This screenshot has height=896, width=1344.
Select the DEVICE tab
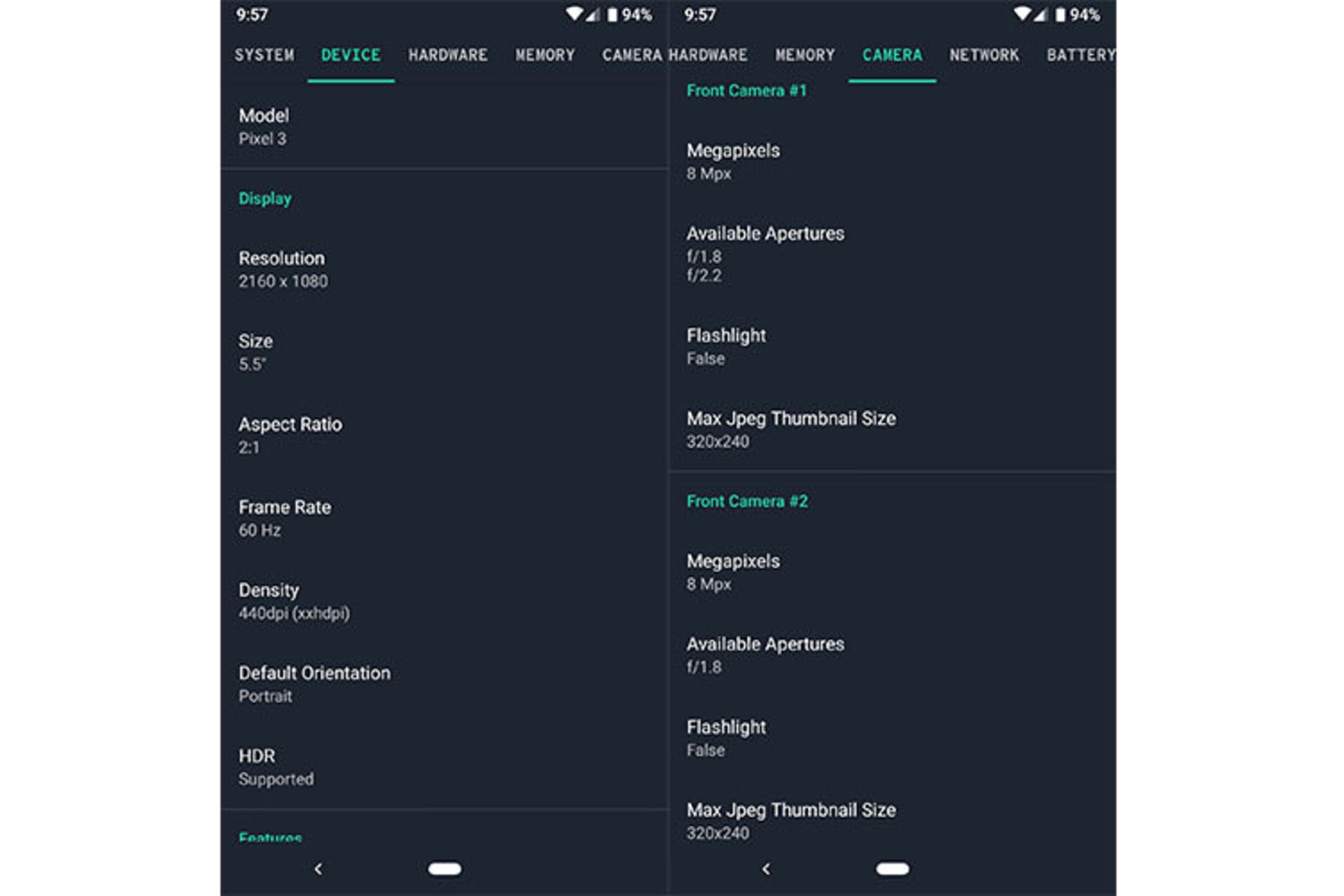coord(351,55)
